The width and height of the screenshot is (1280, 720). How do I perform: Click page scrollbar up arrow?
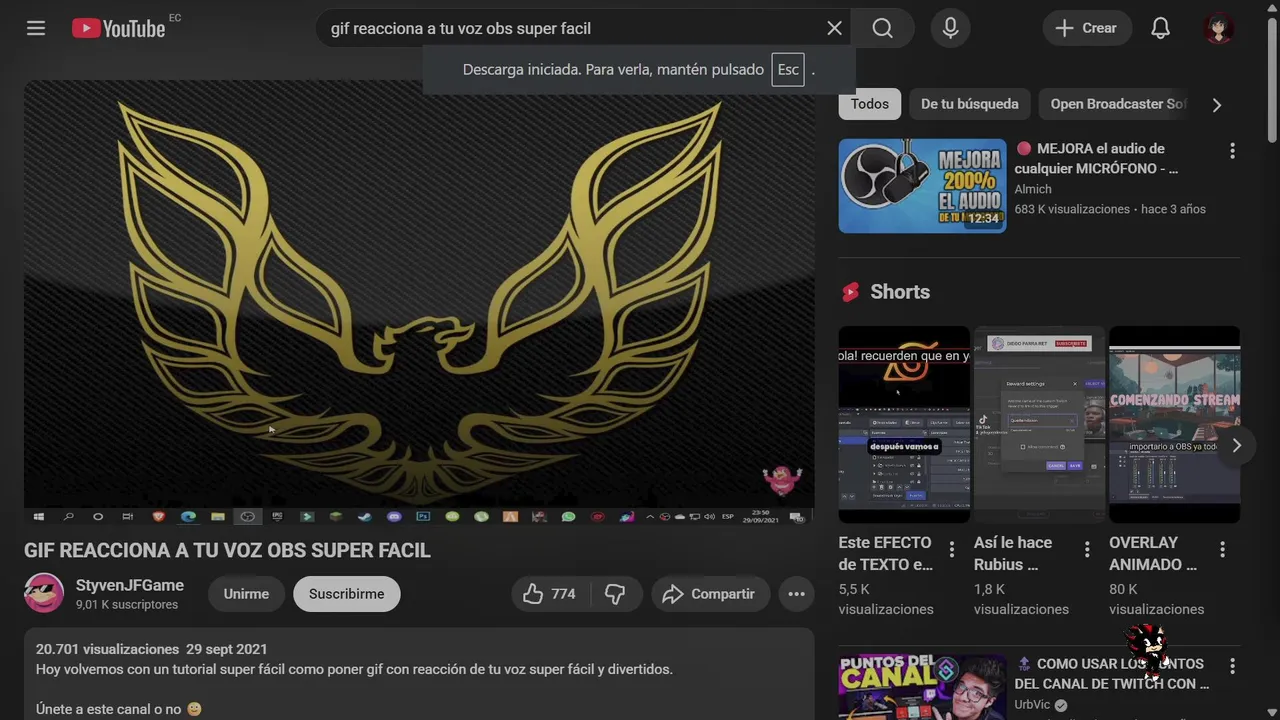coord(1272,8)
